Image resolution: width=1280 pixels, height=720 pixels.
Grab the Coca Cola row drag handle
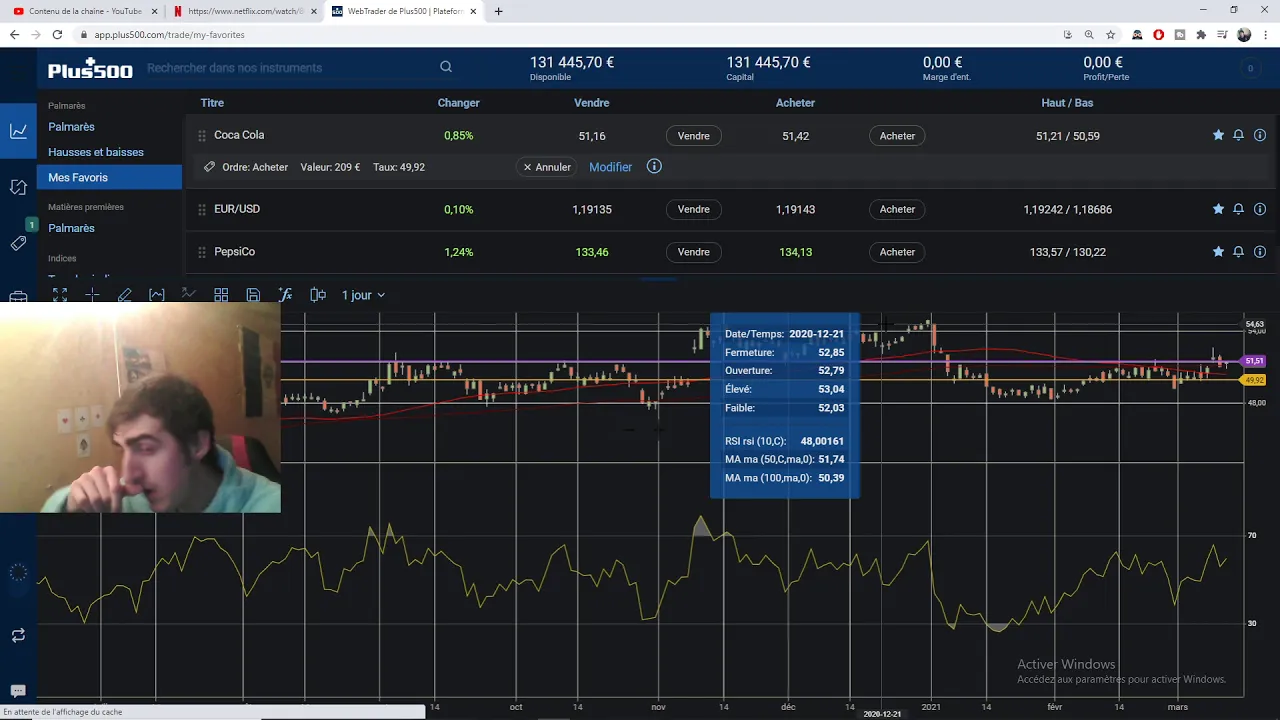(201, 136)
